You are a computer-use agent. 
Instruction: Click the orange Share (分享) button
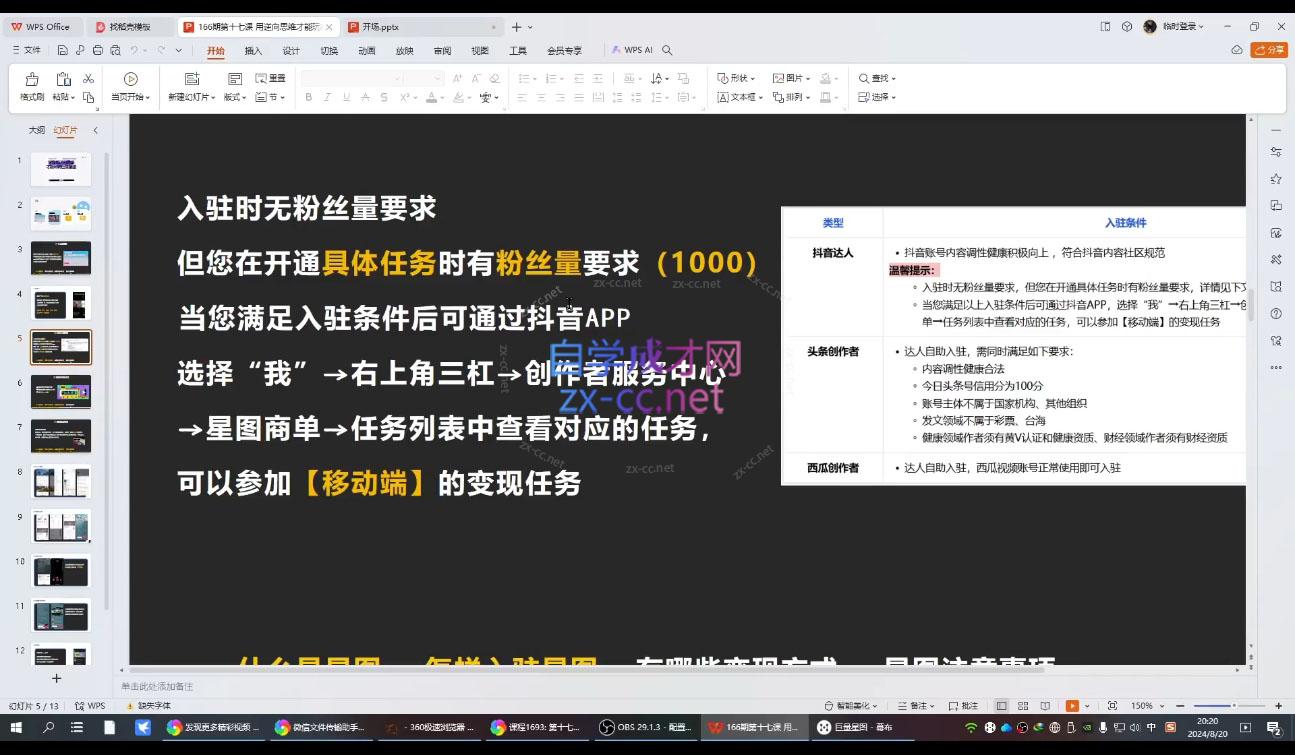(x=1269, y=50)
